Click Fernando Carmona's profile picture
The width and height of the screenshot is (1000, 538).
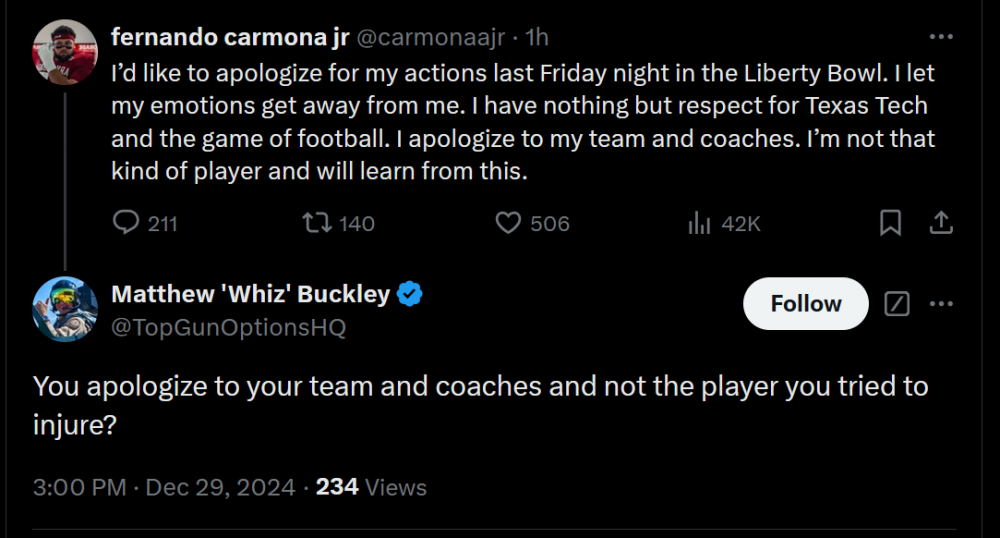tap(65, 52)
